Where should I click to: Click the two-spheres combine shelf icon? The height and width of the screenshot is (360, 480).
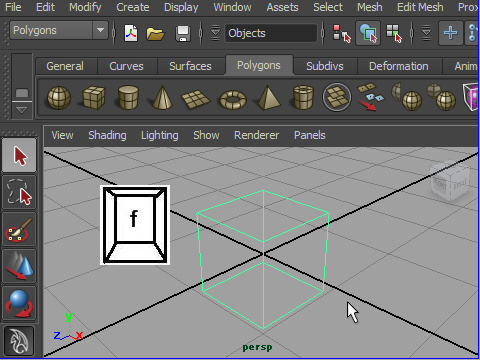(407, 97)
